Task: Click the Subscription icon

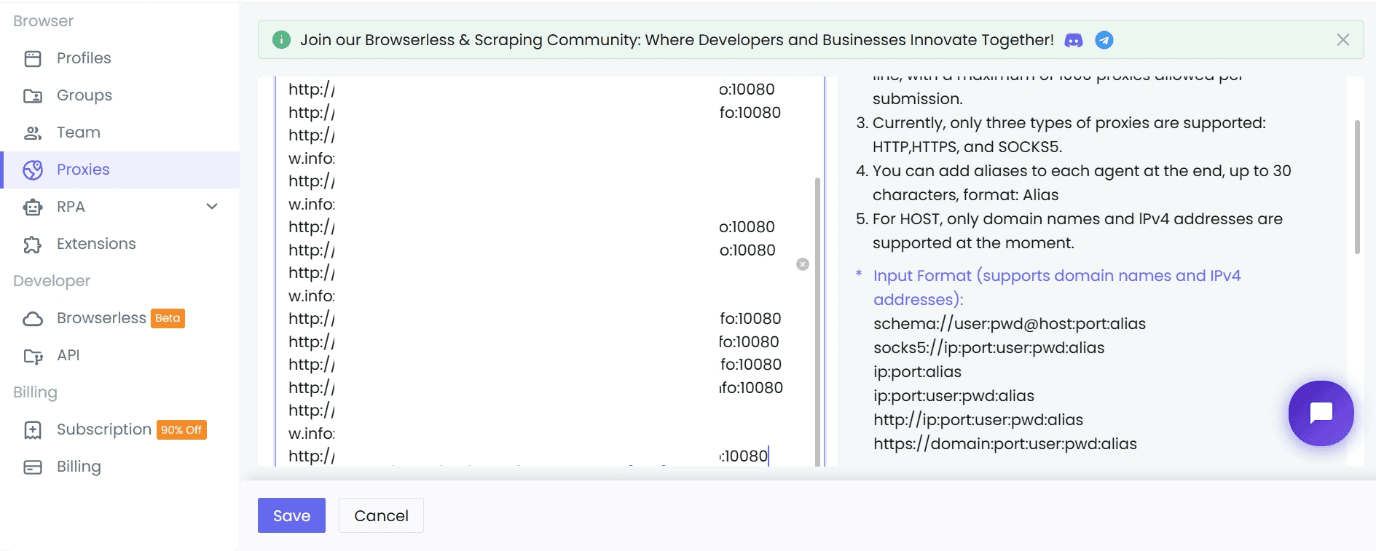Action: pyautogui.click(x=33, y=430)
